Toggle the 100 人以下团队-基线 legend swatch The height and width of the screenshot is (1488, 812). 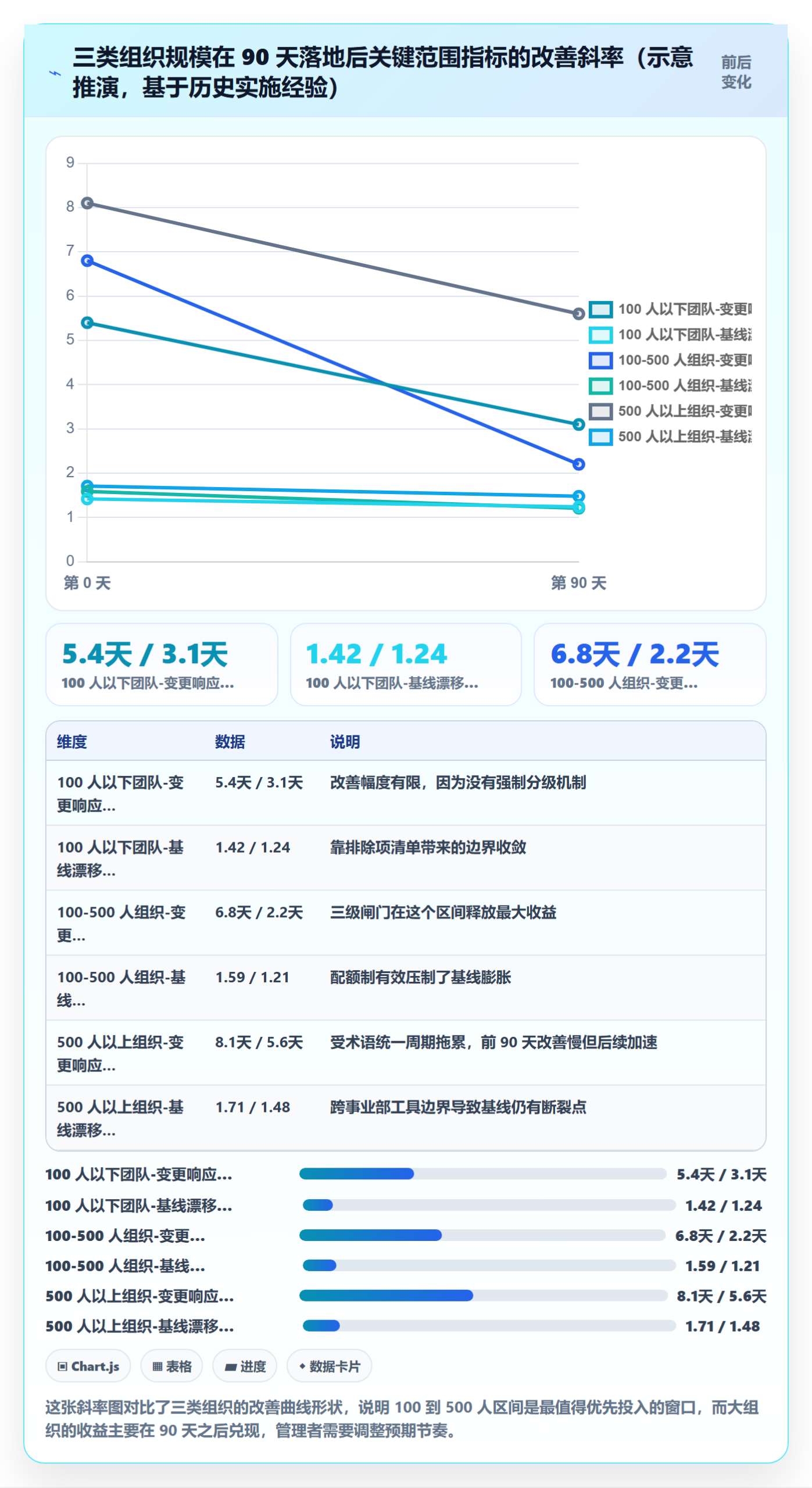600,335
